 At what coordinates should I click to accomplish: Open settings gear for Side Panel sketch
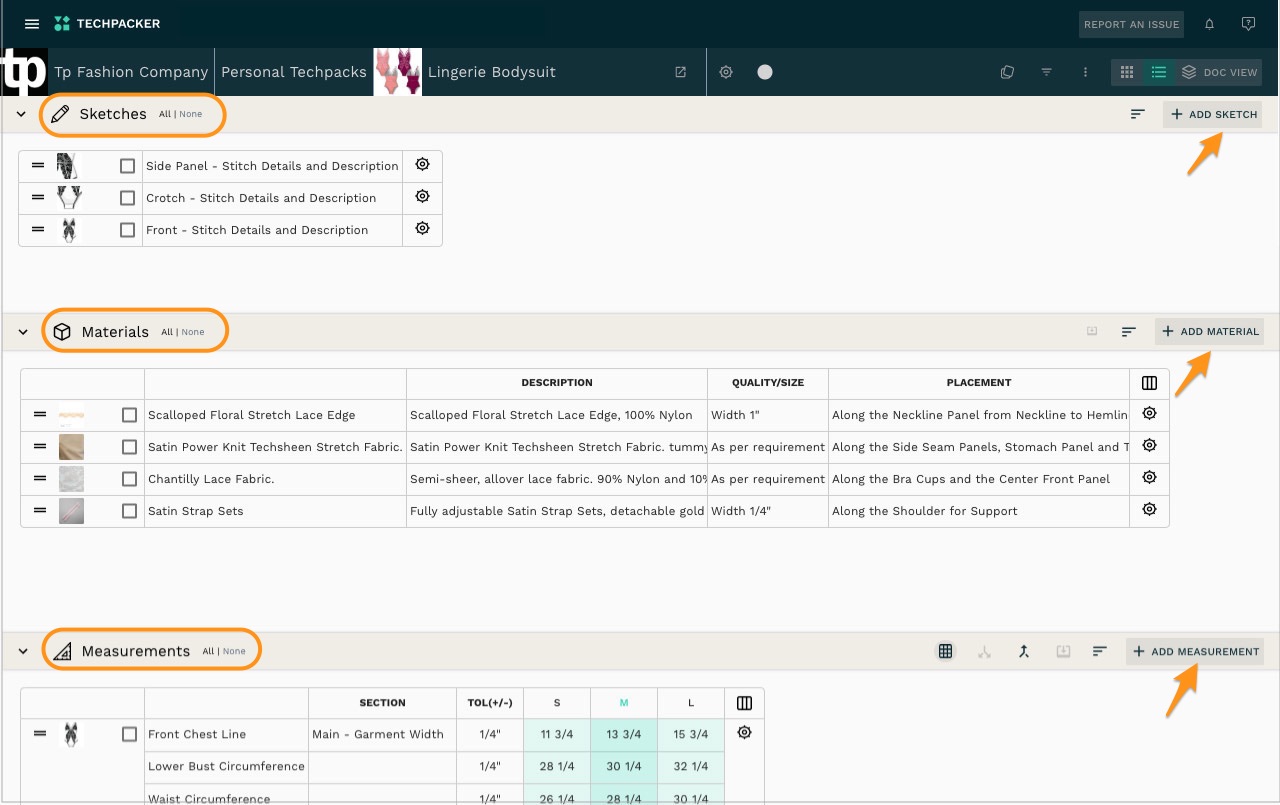click(x=422, y=165)
